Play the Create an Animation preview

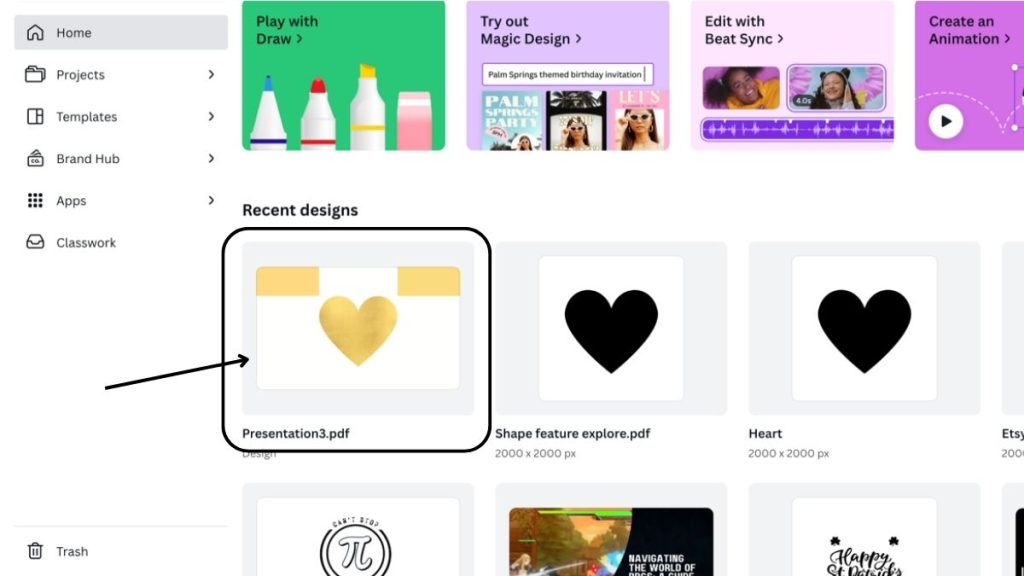[x=946, y=121]
